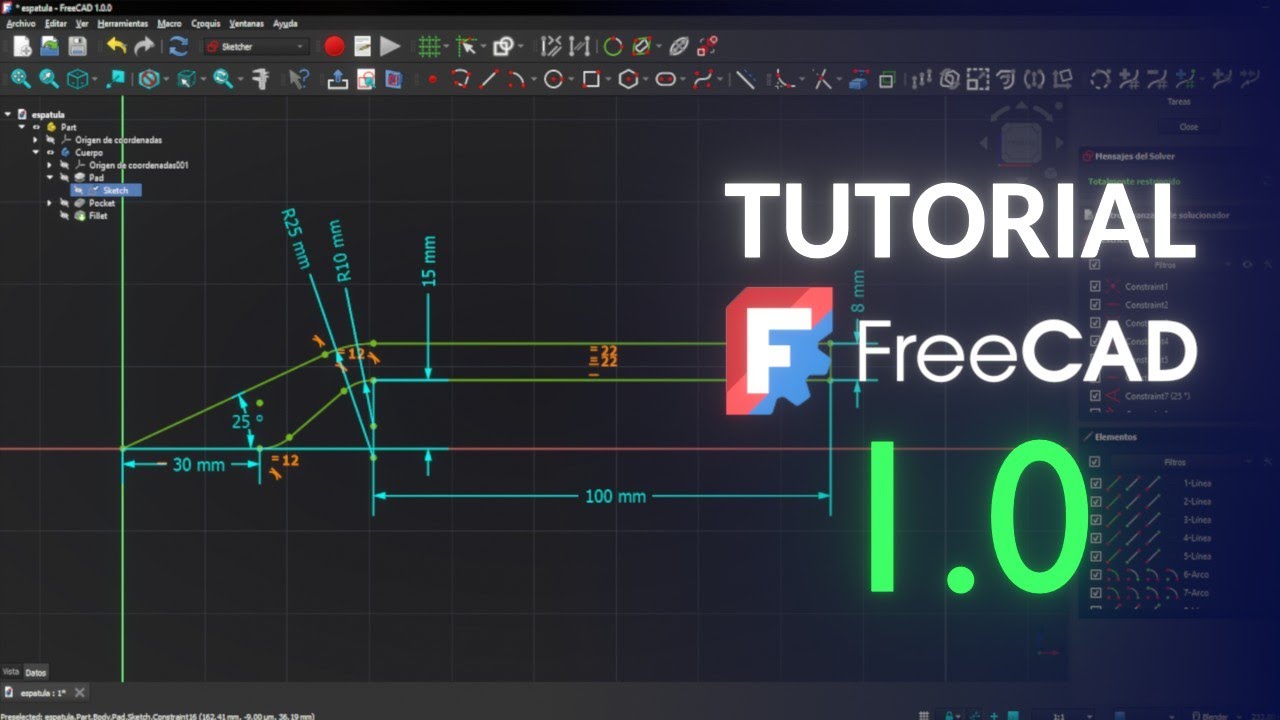
Task: Select the Create Slot tool
Action: click(665, 78)
